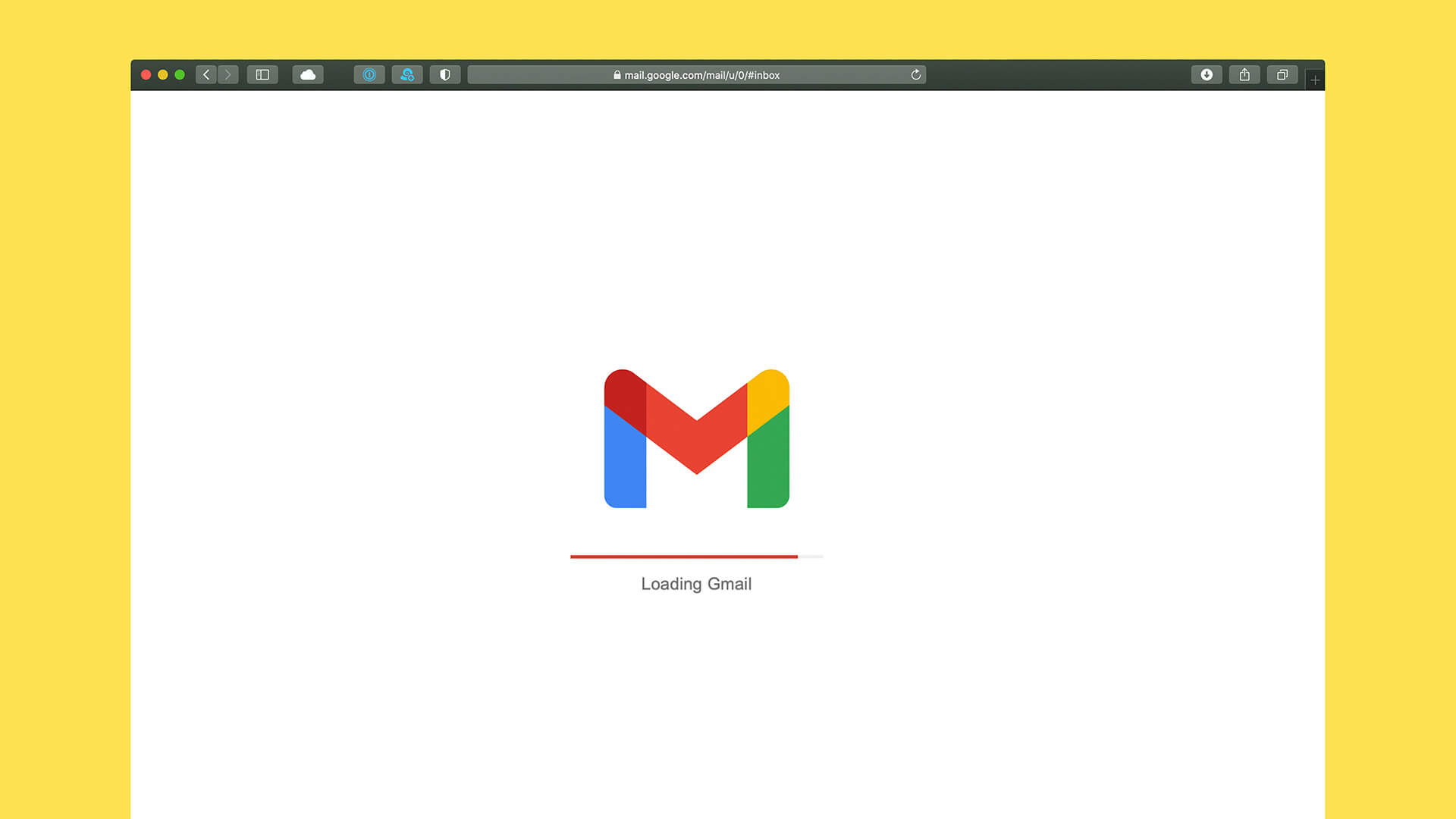Open the password manager extension icon
Viewport: 1456px width, 819px height.
pyautogui.click(x=407, y=74)
